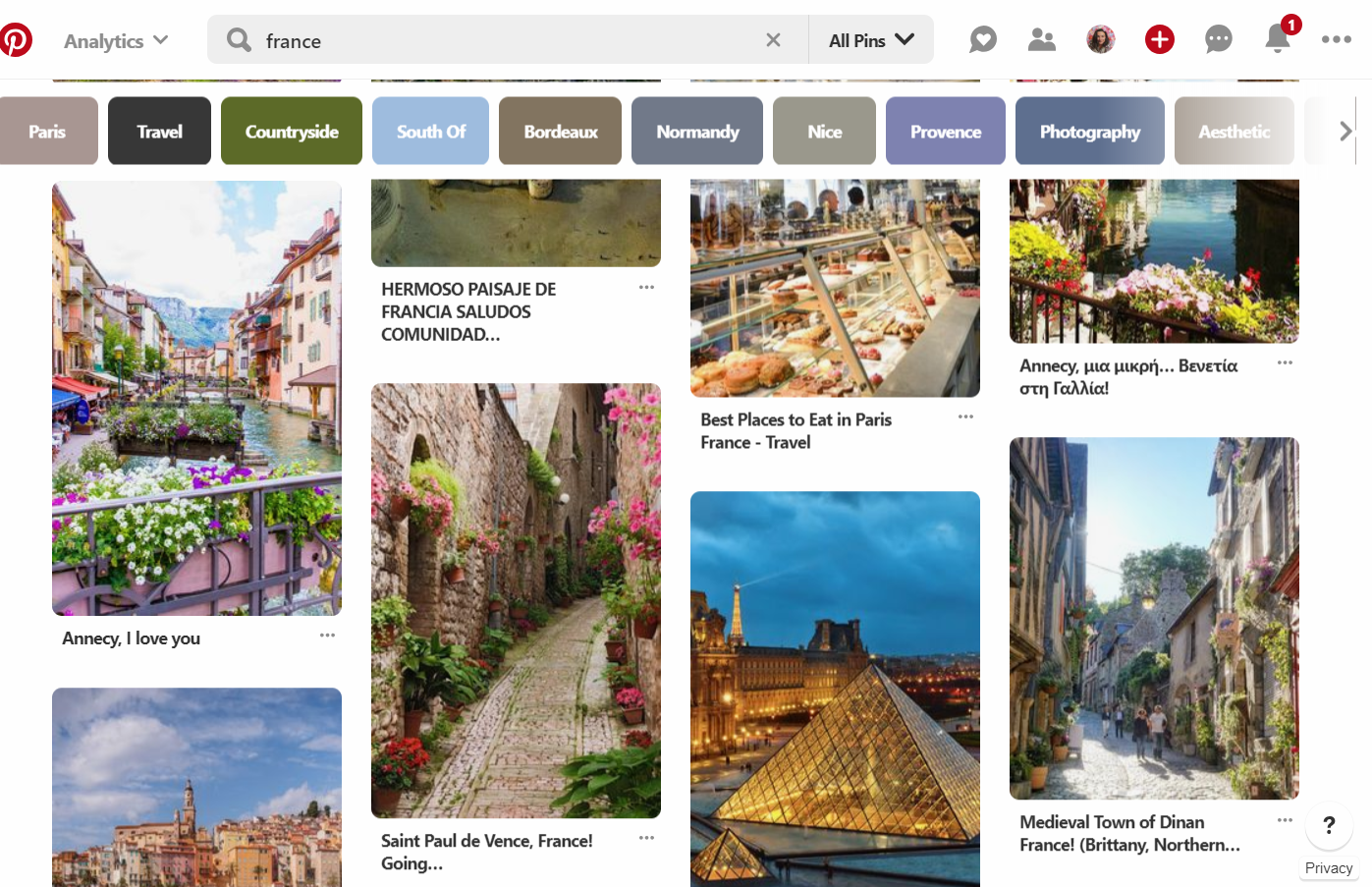
Task: Open the Paris bakery display pin image
Action: point(835,288)
